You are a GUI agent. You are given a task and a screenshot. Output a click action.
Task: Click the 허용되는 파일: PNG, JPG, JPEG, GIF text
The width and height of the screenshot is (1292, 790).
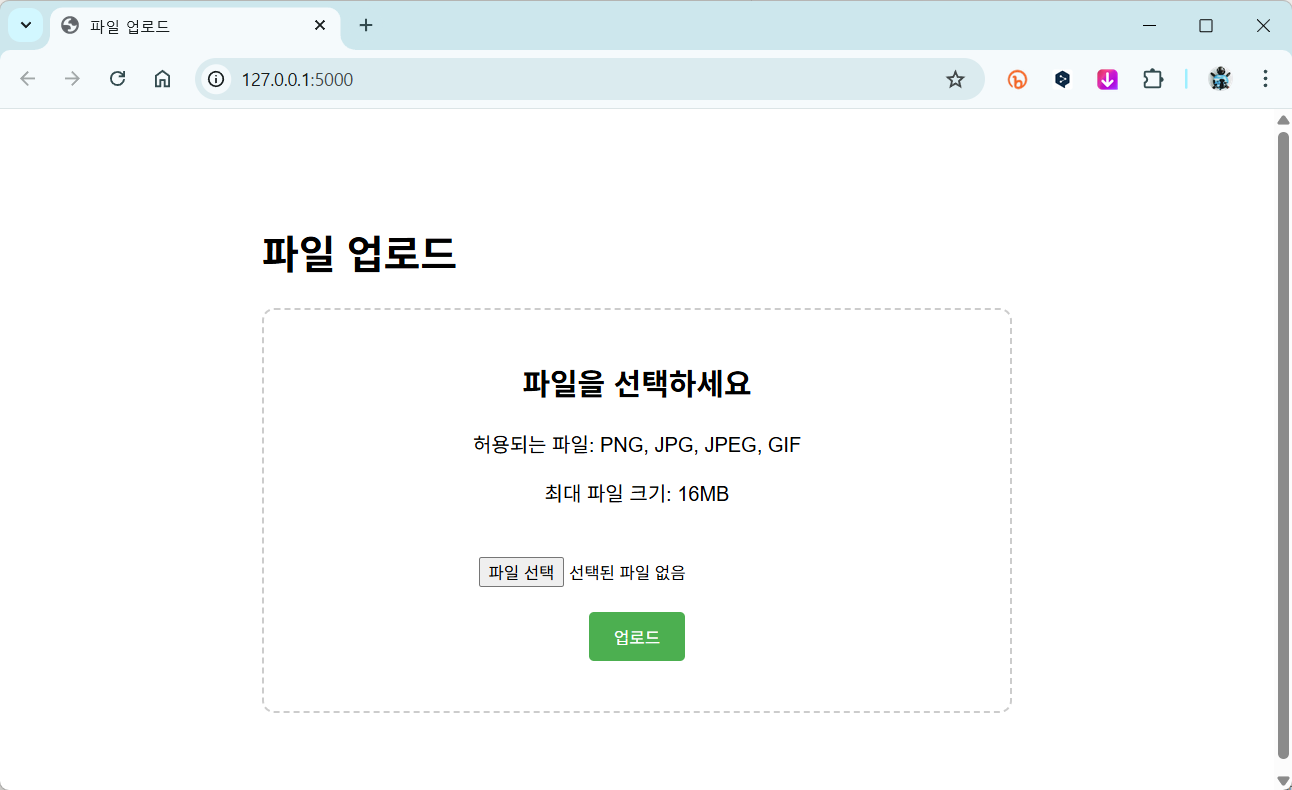[637, 445]
